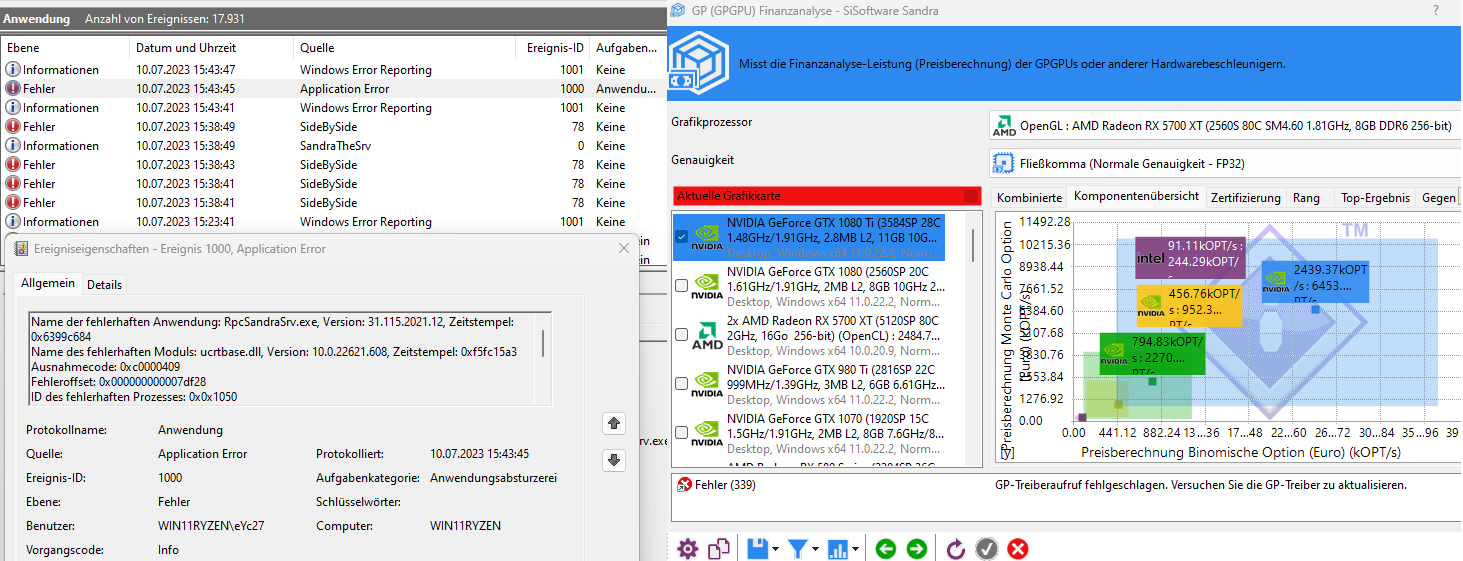The width and height of the screenshot is (1463, 561).
Task: Click AMD logo of 2x Radeon RX 5700 XT row
Action: click(x=706, y=337)
